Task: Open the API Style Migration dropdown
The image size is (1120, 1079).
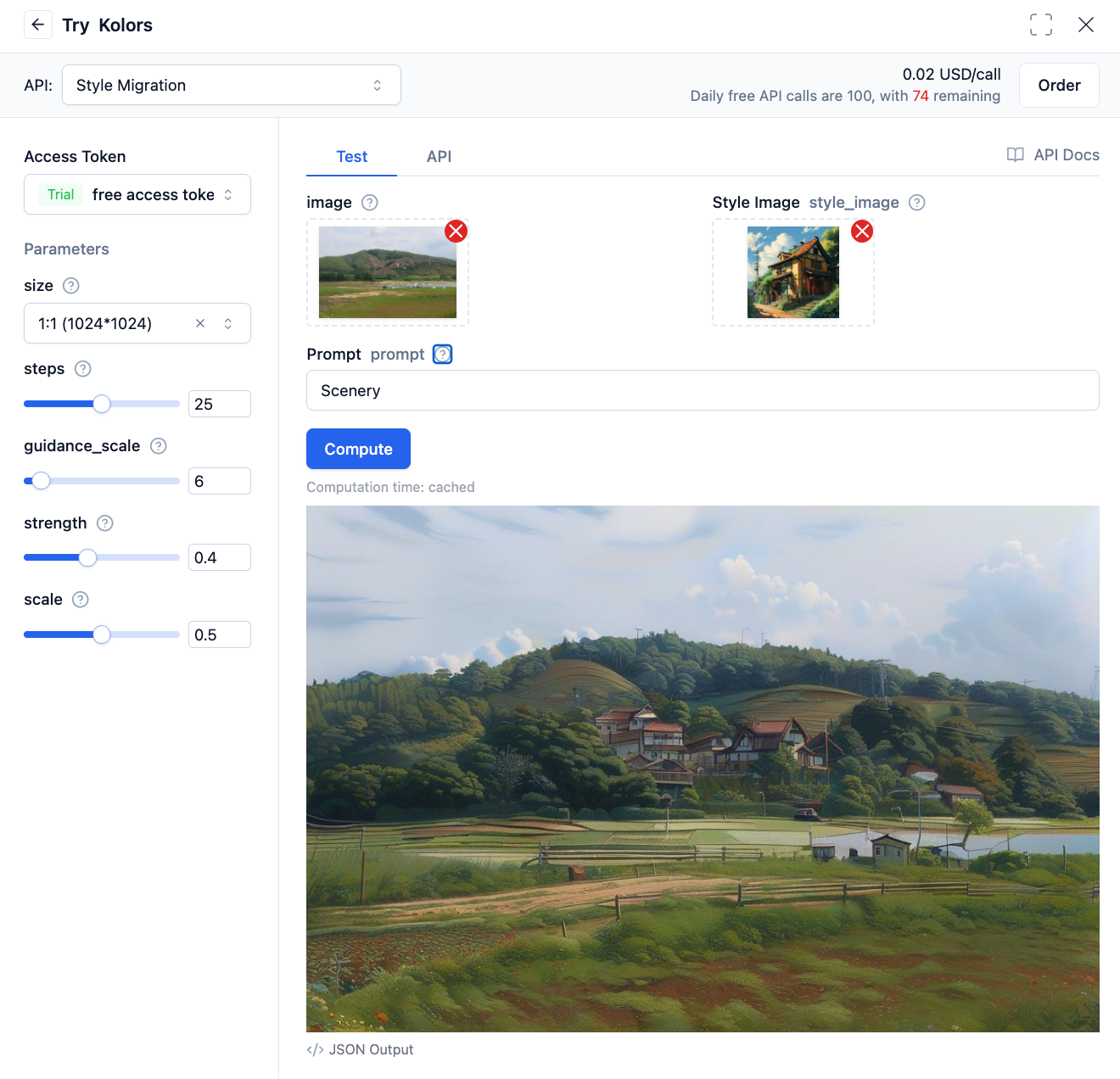Action: tap(231, 85)
